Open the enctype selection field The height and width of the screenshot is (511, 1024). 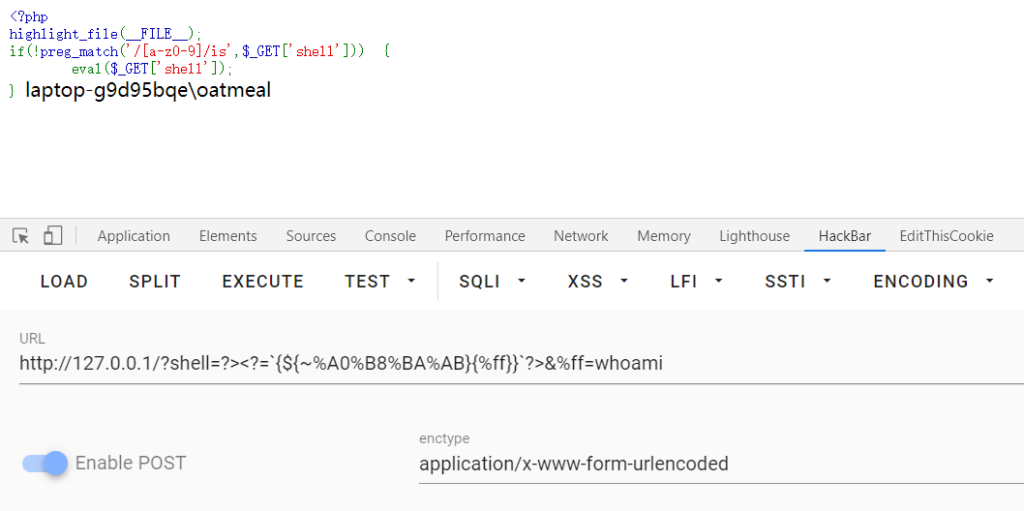pos(722,464)
